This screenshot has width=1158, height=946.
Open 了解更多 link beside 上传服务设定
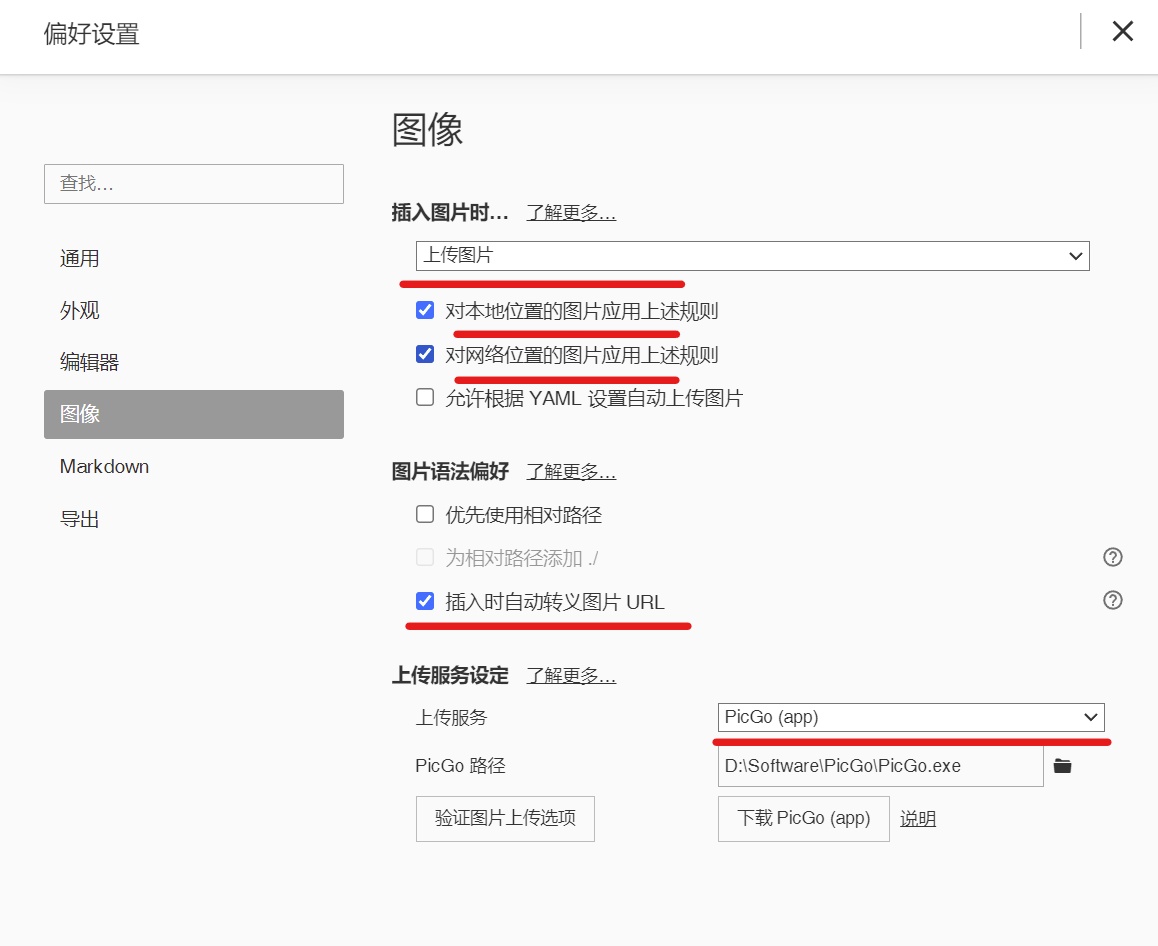point(571,675)
